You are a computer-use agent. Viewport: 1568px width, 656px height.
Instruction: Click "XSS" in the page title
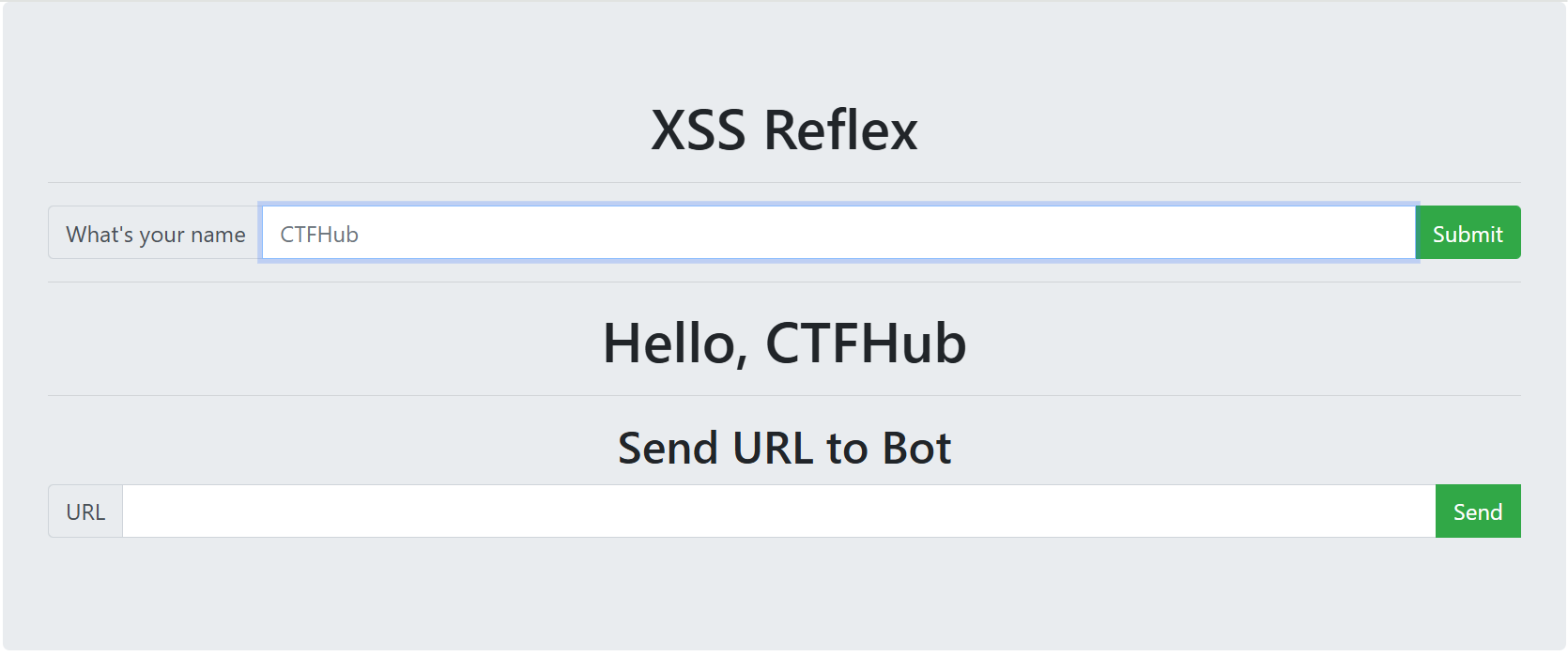point(699,130)
